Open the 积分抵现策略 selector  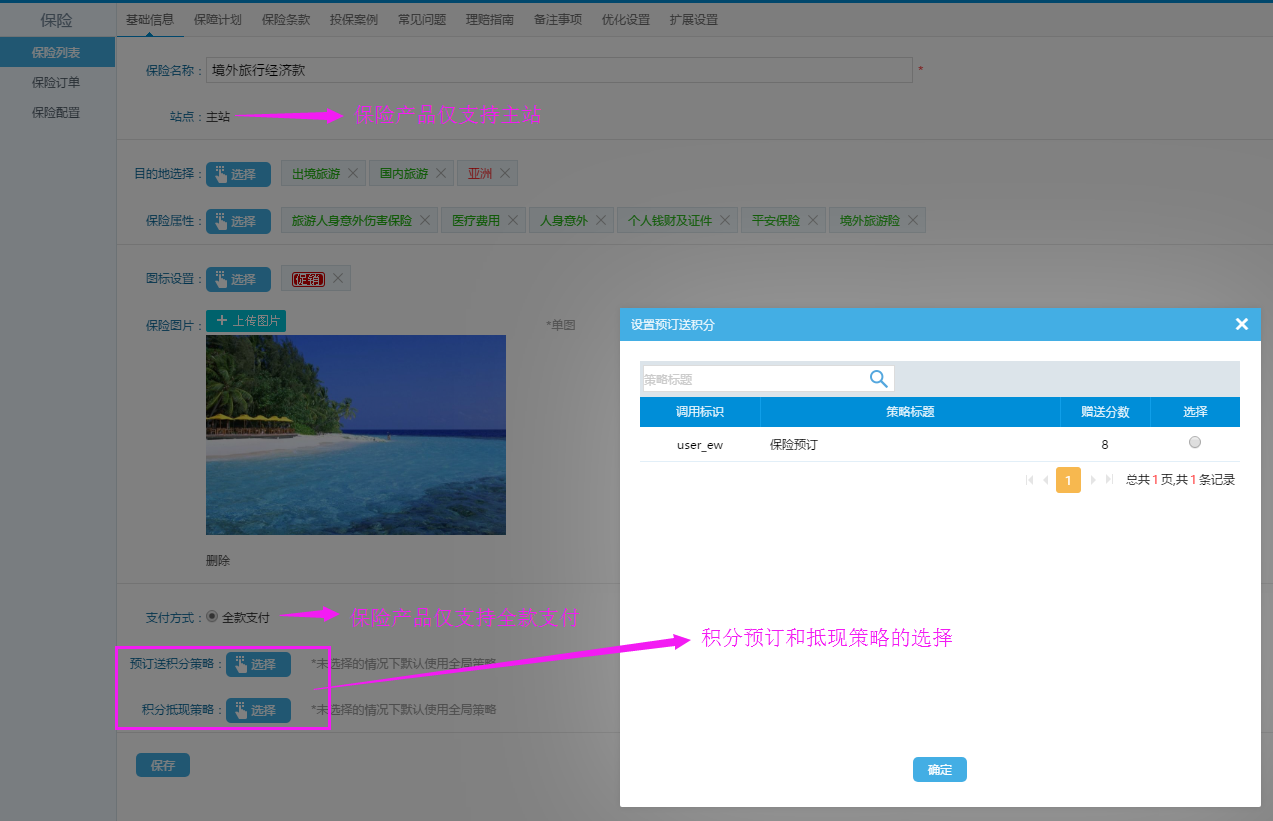pyautogui.click(x=258, y=710)
